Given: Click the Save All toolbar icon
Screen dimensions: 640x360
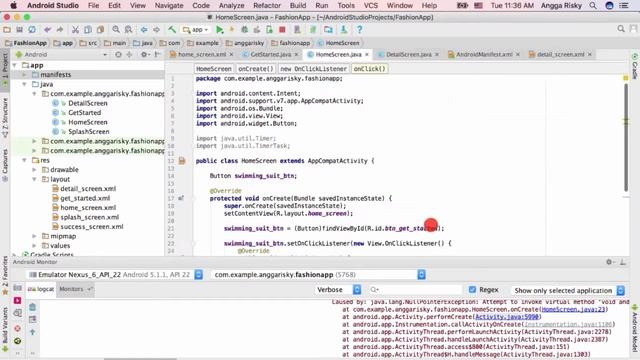Looking at the screenshot, I should click(x=19, y=29).
